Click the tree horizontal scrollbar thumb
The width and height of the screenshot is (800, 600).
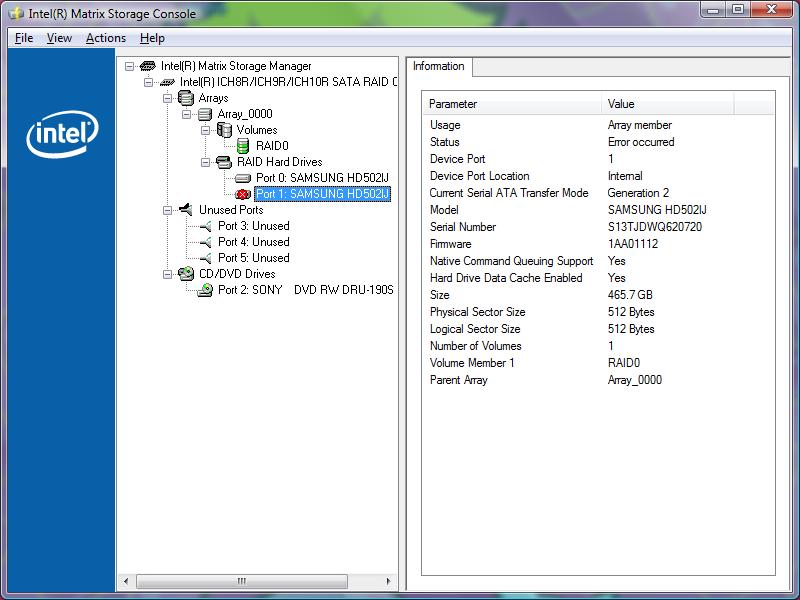click(x=242, y=581)
